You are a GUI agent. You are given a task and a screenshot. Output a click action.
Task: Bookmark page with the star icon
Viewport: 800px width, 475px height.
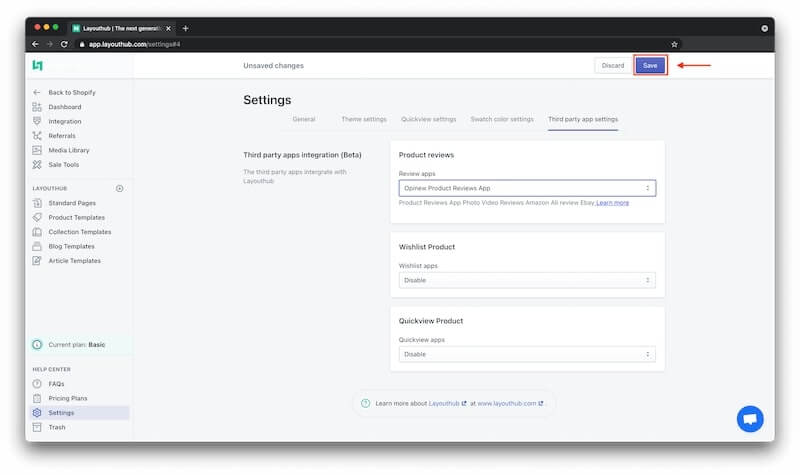tap(674, 44)
